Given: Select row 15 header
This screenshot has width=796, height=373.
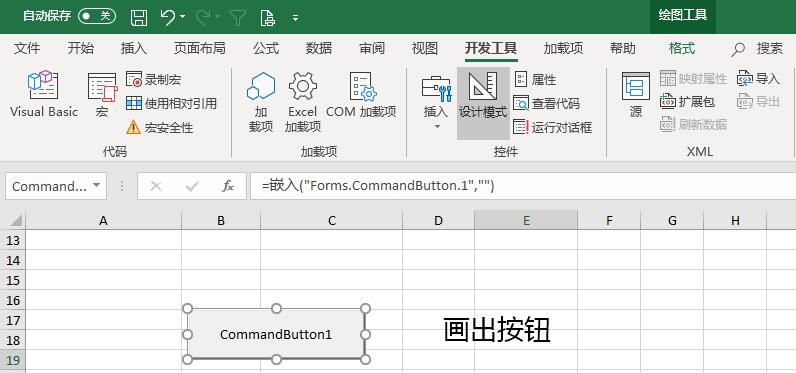Looking at the screenshot, I should point(13,280).
